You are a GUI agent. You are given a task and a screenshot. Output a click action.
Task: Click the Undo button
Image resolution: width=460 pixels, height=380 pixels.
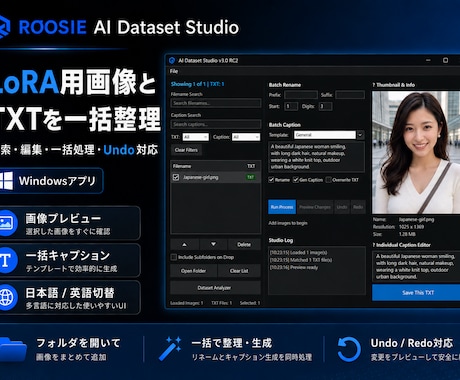[342, 207]
